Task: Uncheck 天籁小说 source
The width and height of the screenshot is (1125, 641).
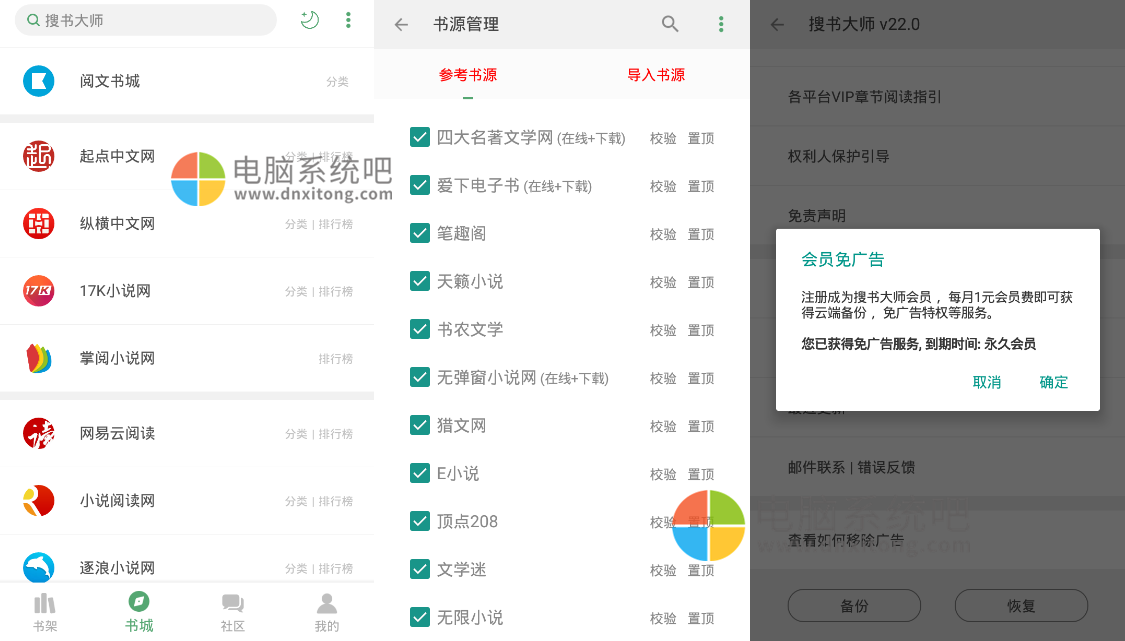Action: click(x=420, y=281)
